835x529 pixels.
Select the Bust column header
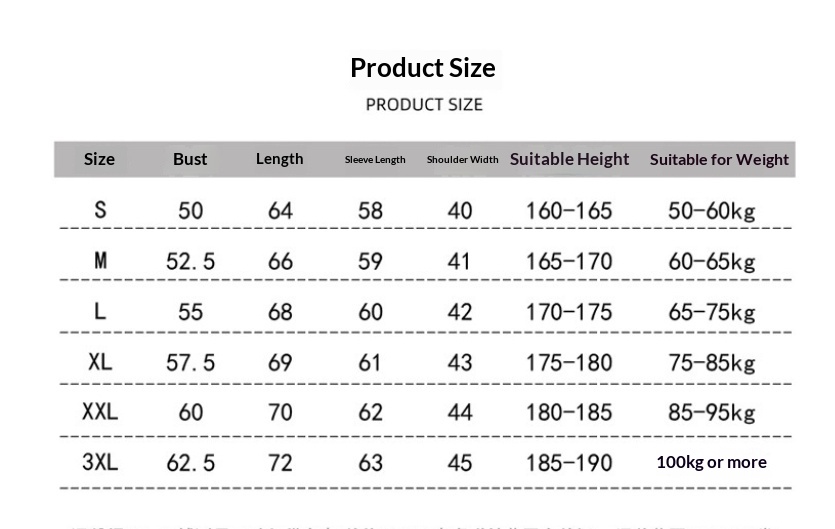click(190, 159)
